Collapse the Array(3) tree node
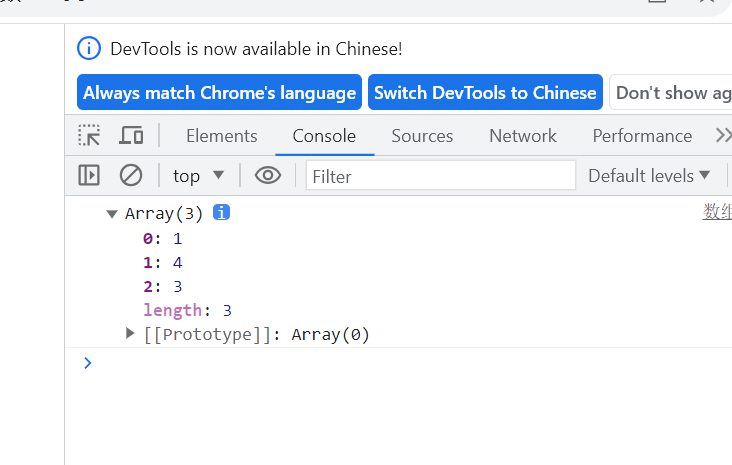The width and height of the screenshot is (732, 465). (112, 214)
